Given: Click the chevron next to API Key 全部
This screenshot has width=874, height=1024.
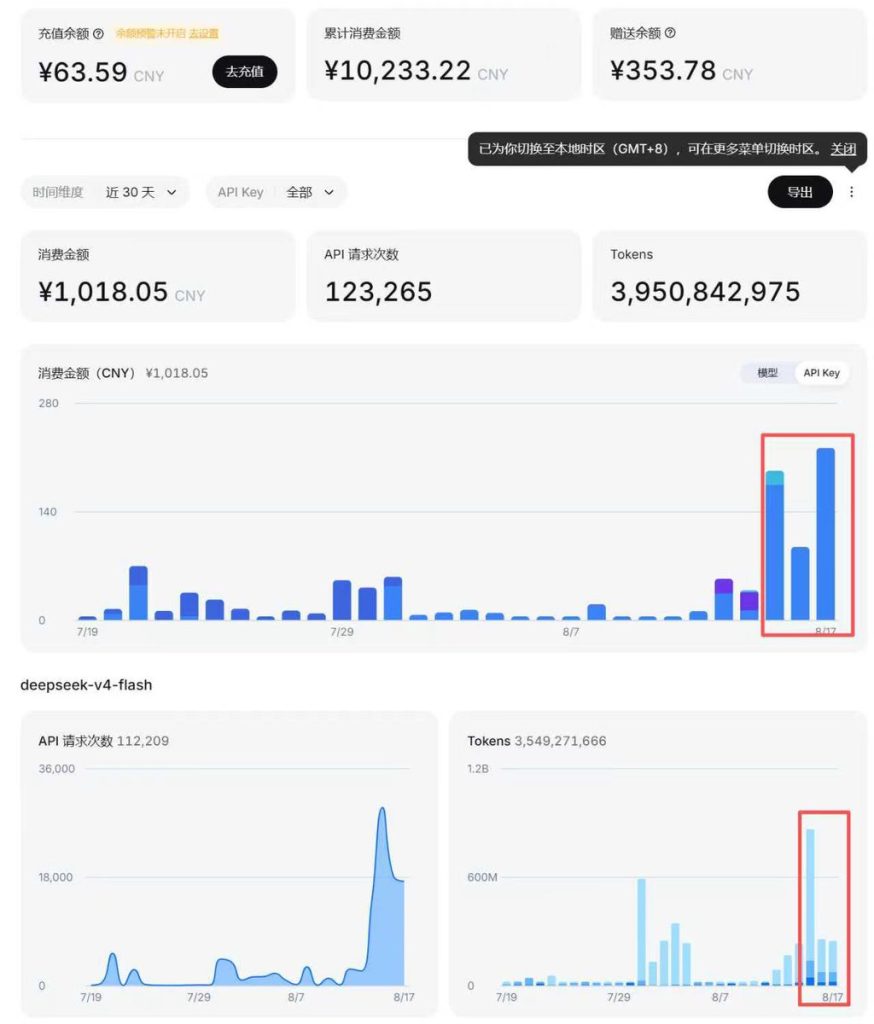Looking at the screenshot, I should 329,193.
